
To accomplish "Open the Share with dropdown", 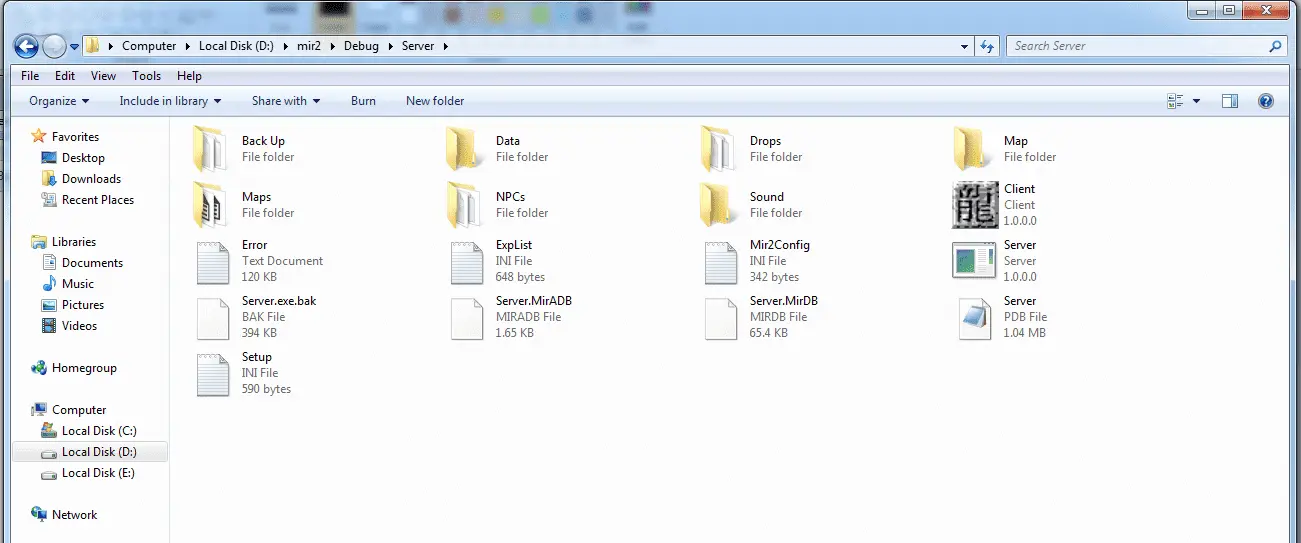I will (x=286, y=101).
